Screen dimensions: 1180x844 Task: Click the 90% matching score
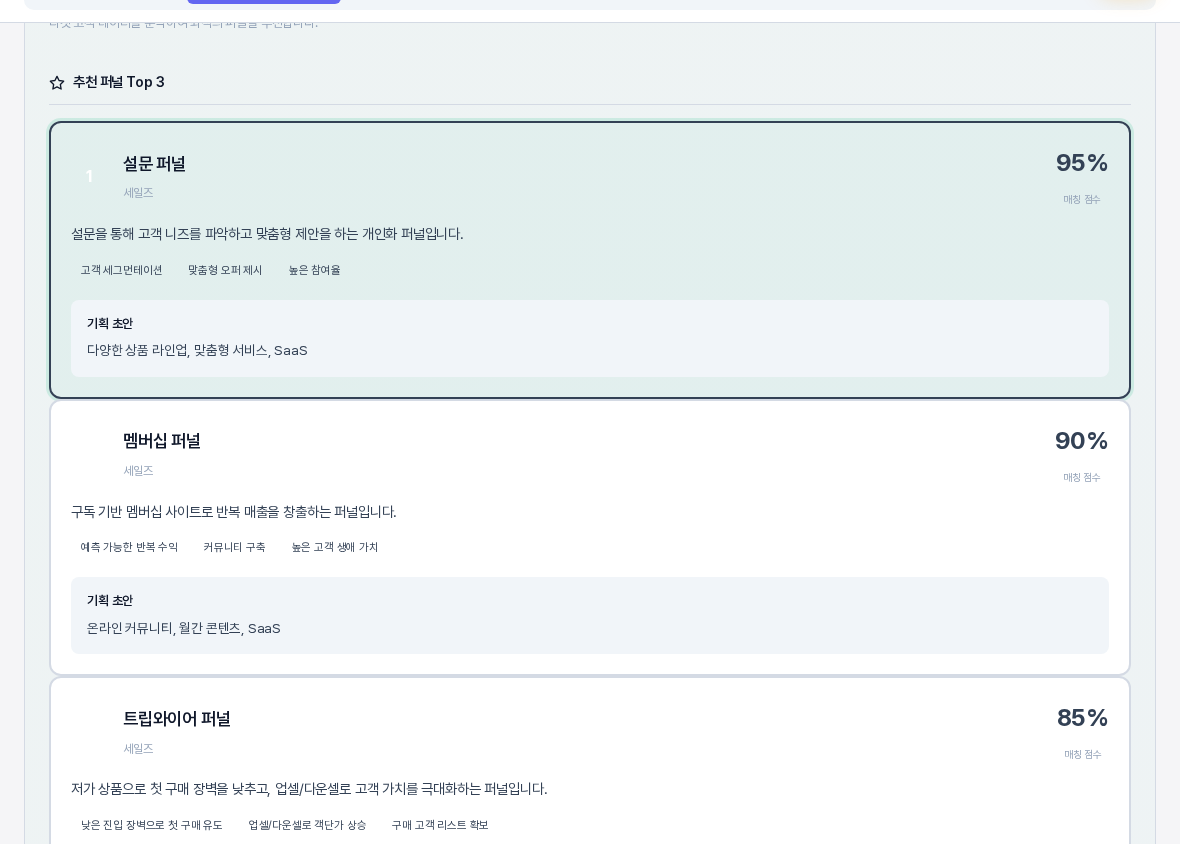pos(1081,441)
